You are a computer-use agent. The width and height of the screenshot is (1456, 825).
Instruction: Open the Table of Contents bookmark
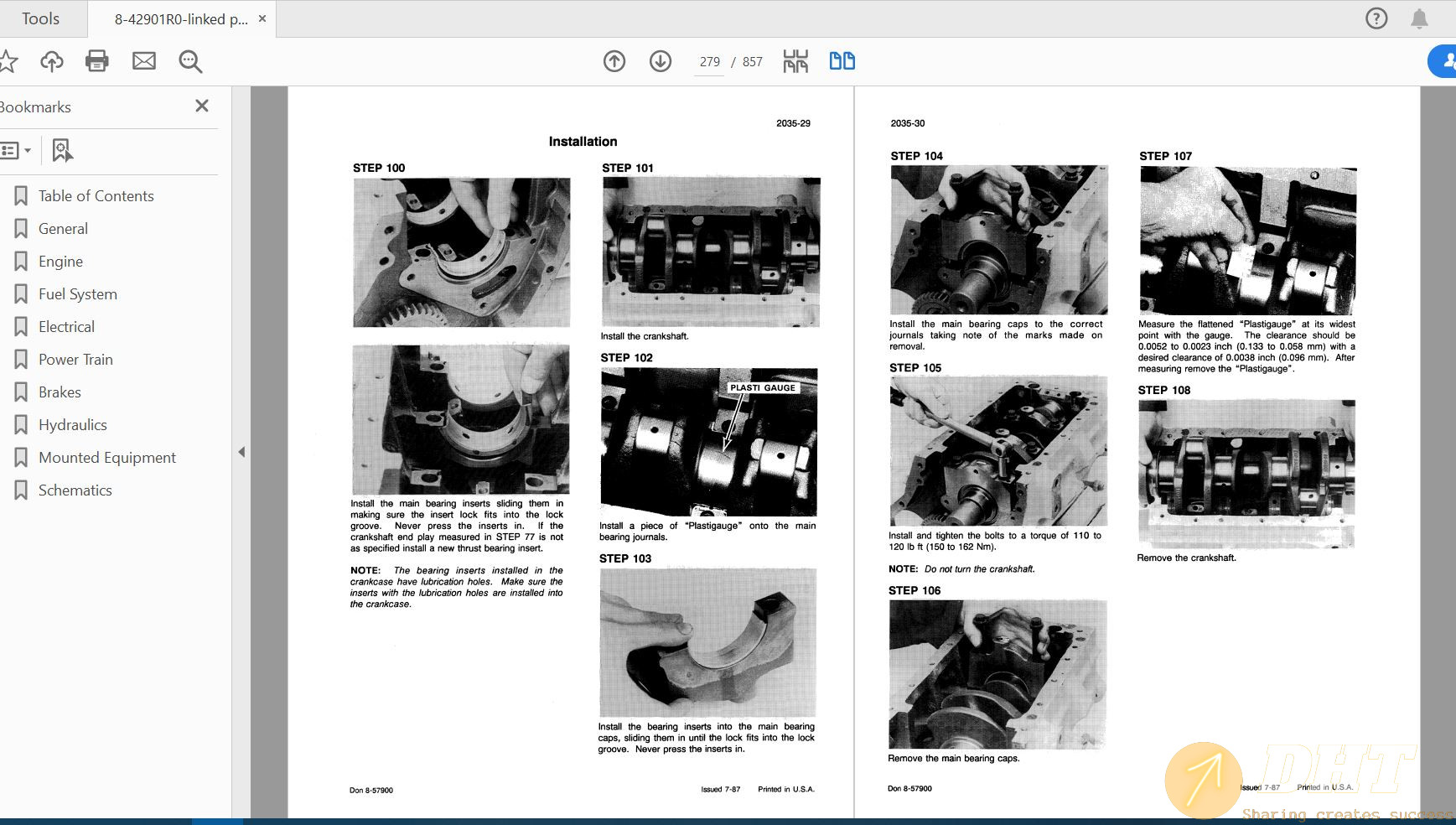pyautogui.click(x=96, y=195)
